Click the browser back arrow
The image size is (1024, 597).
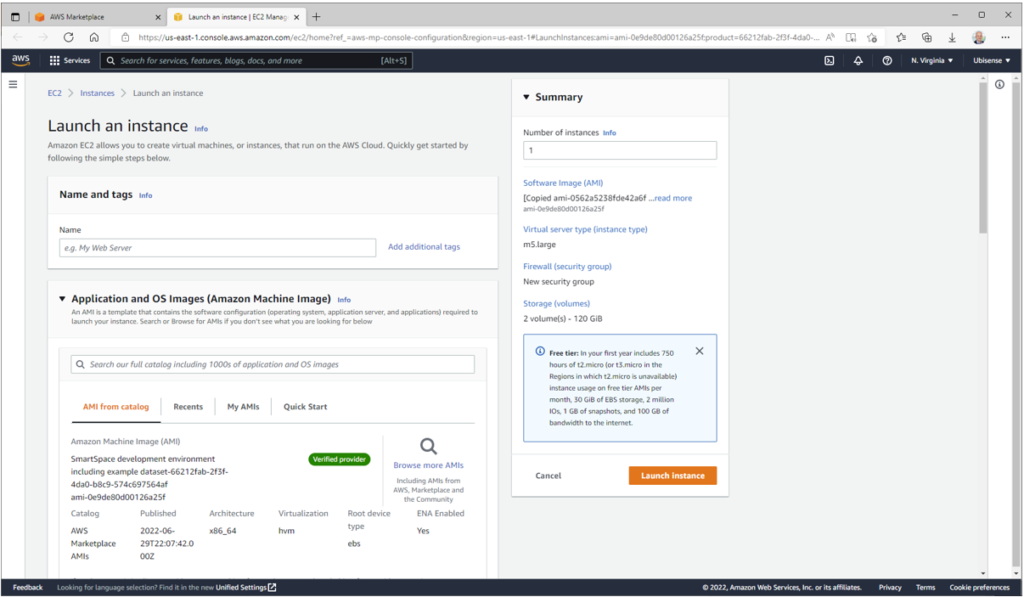coord(18,37)
